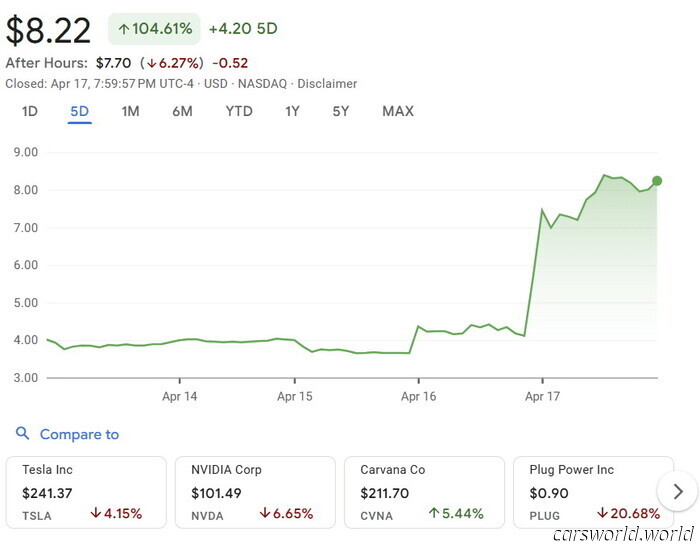700x548 pixels.
Task: Select the 1Y time range tab
Action: 292,111
